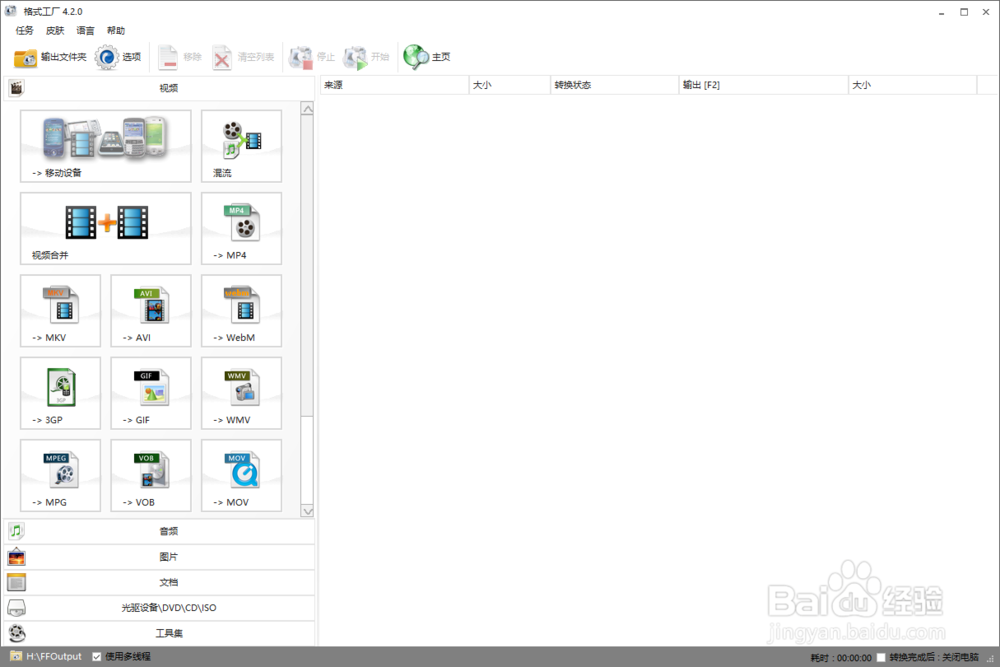
Task: Click the 移除 remove toolbar button
Action: (180, 57)
